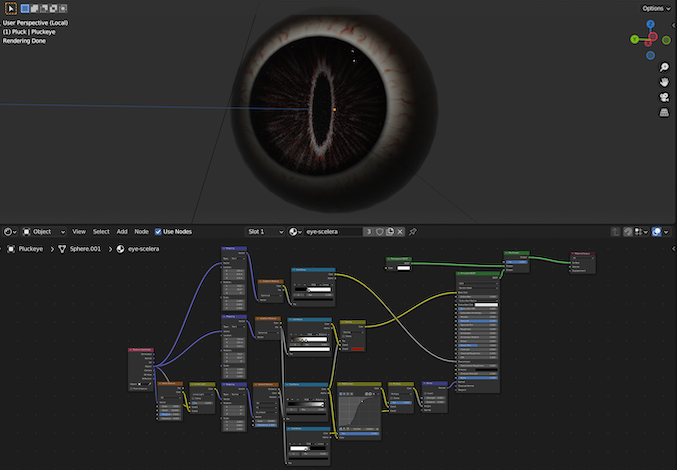Click the green Y axis on navigation gizmo
The image size is (677, 470).
point(635,39)
